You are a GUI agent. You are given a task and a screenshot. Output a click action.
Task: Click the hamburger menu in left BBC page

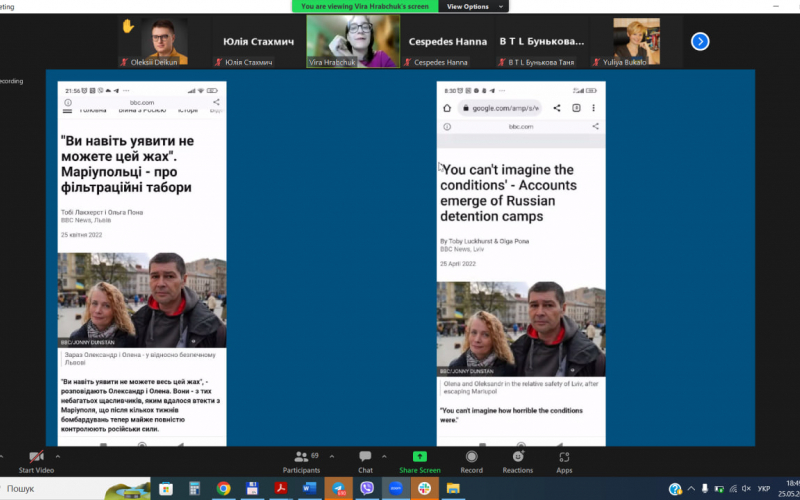[x=67, y=111]
